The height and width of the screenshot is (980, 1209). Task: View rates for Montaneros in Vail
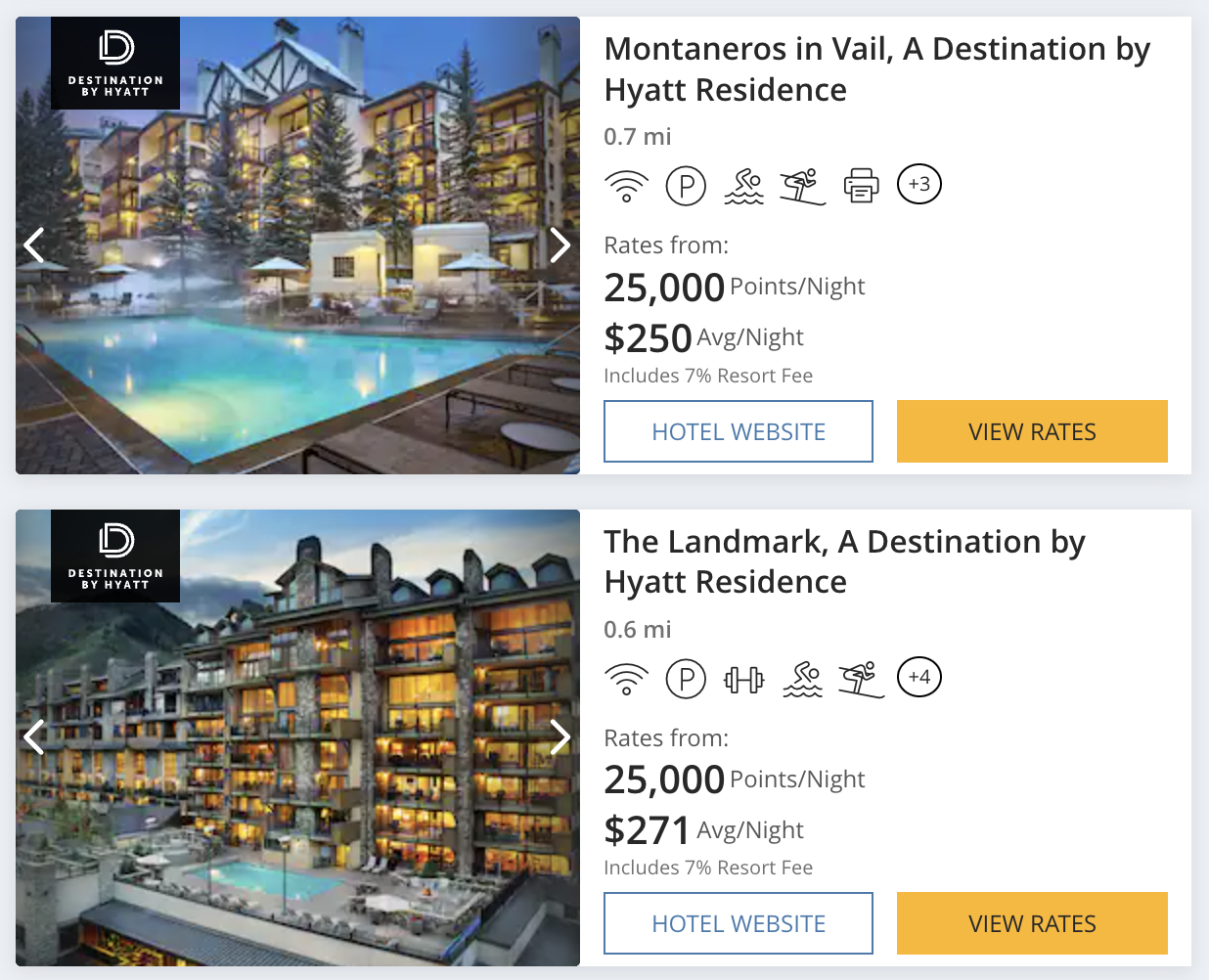click(x=1032, y=431)
